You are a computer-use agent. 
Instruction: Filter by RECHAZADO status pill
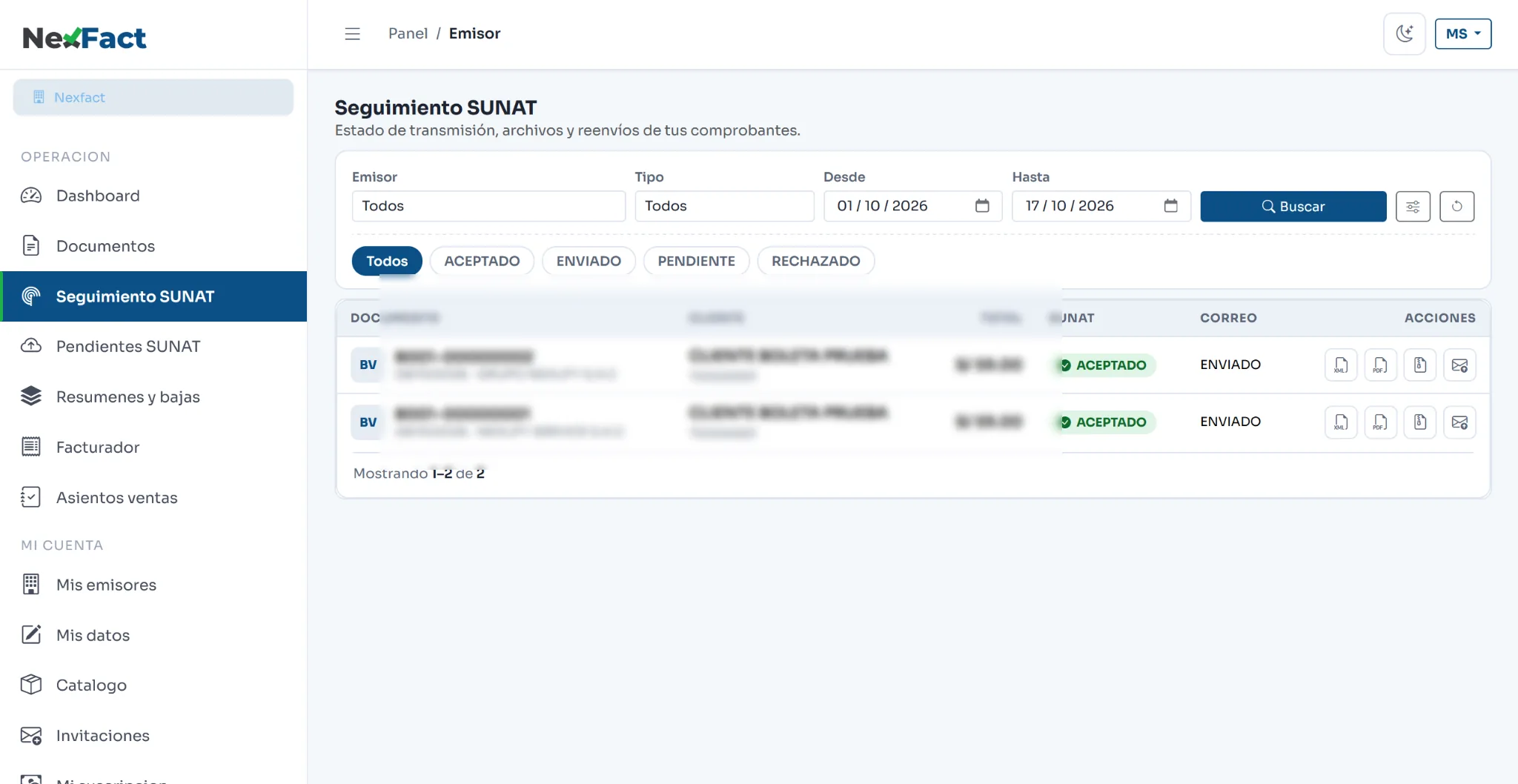(815, 261)
